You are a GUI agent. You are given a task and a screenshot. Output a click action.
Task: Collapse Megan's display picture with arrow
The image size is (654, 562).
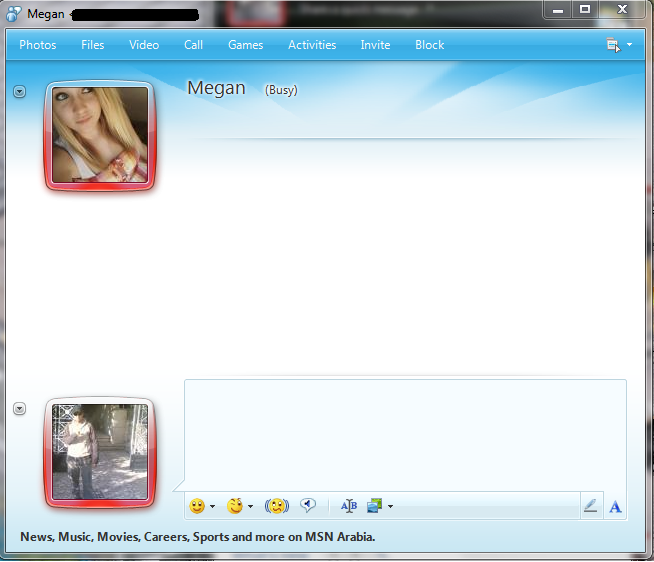click(x=19, y=92)
